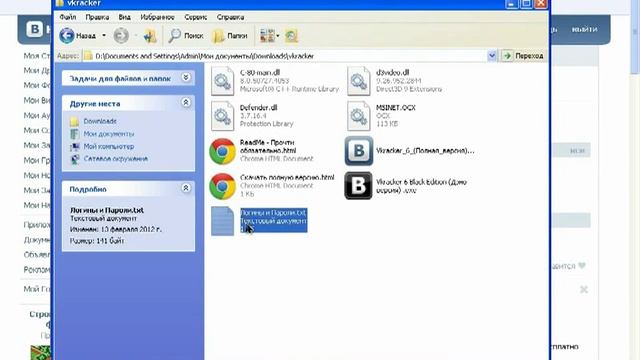Click the Vkracker 6 Black Edition file name
The width and height of the screenshot is (640, 360).
click(421, 186)
